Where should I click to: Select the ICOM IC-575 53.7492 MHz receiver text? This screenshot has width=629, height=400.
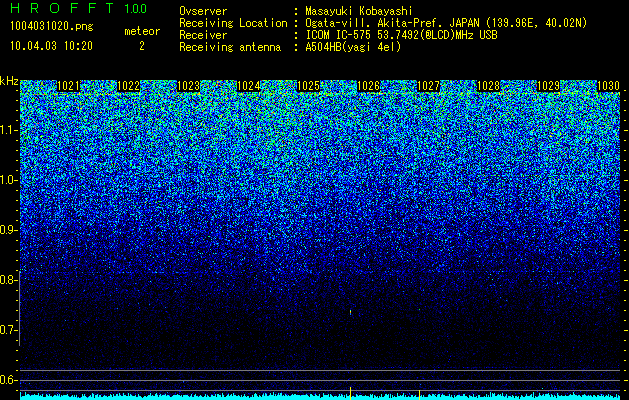pyautogui.click(x=401, y=35)
